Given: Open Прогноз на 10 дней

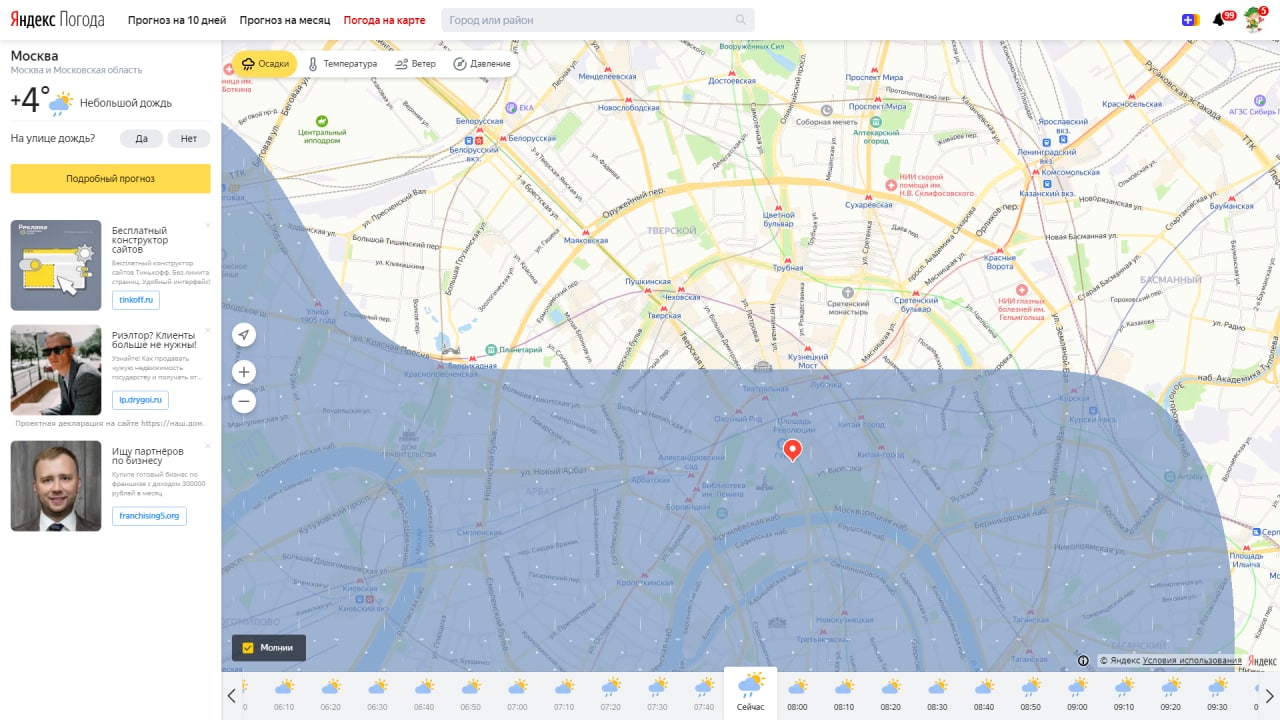Looking at the screenshot, I should click(177, 20).
